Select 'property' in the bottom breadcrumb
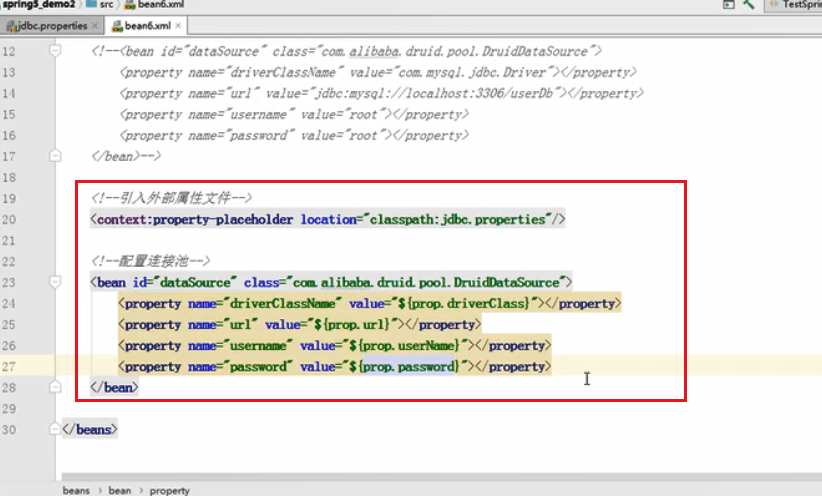The height and width of the screenshot is (496, 822). click(169, 490)
